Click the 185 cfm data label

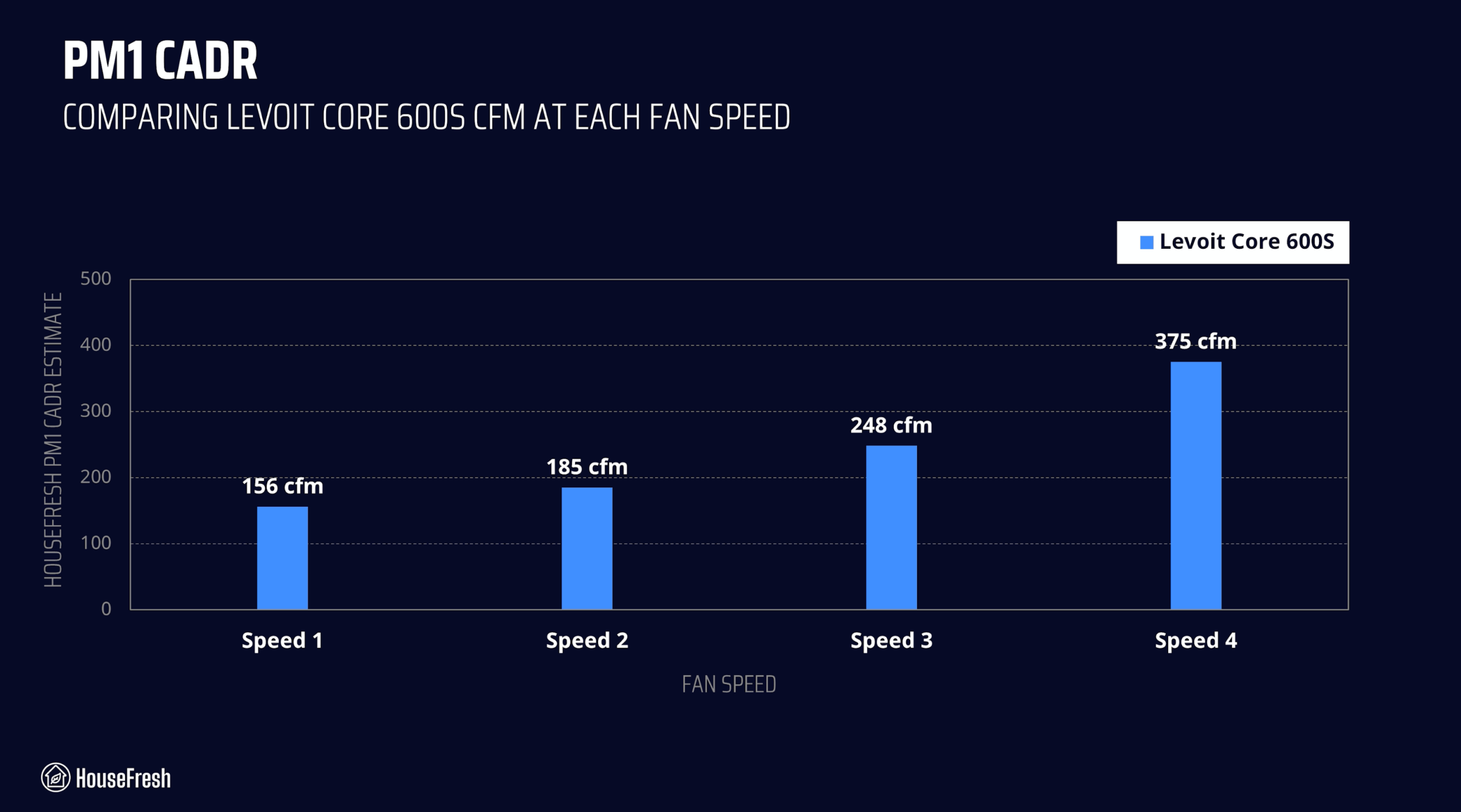click(x=587, y=467)
